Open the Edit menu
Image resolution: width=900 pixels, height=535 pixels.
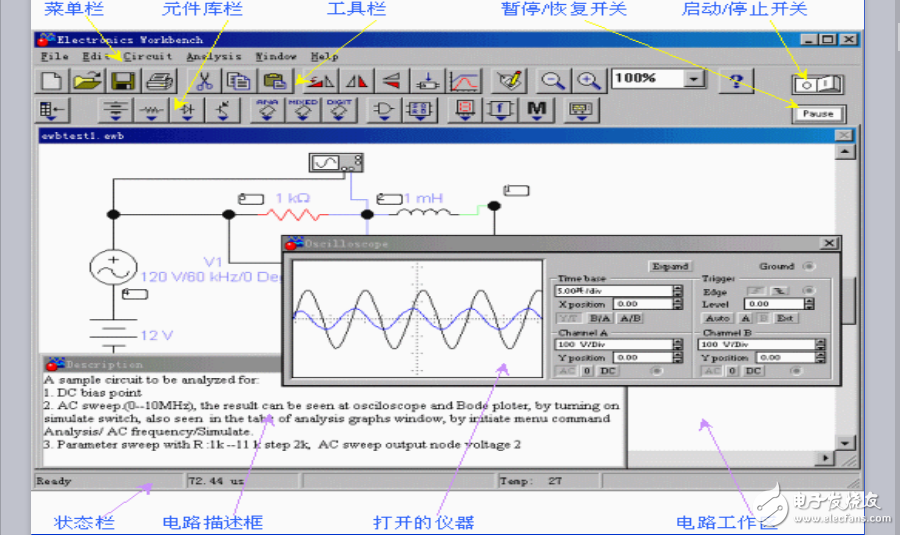(x=95, y=56)
